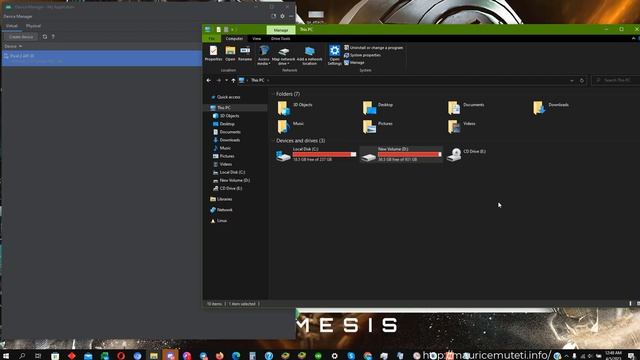Open Firefox from the taskbar

219,356
